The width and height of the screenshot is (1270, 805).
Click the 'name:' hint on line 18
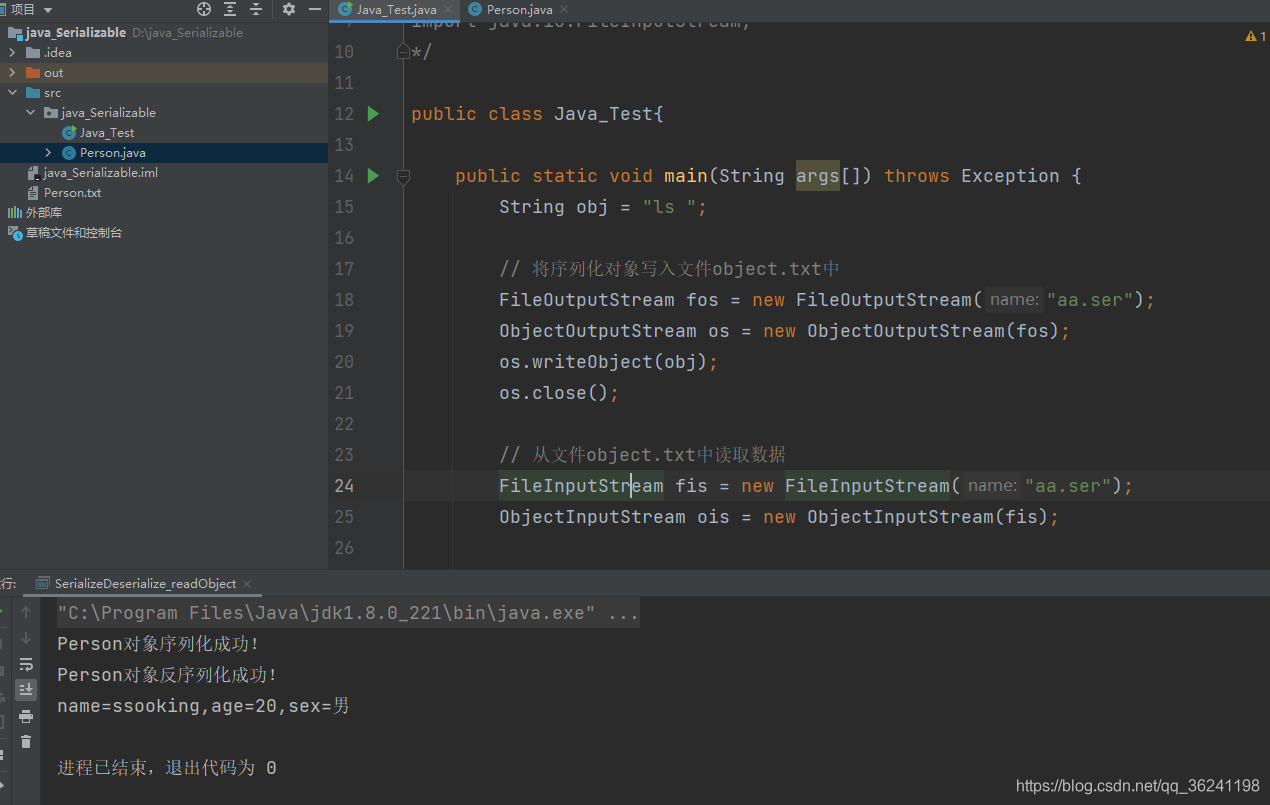(x=1014, y=300)
